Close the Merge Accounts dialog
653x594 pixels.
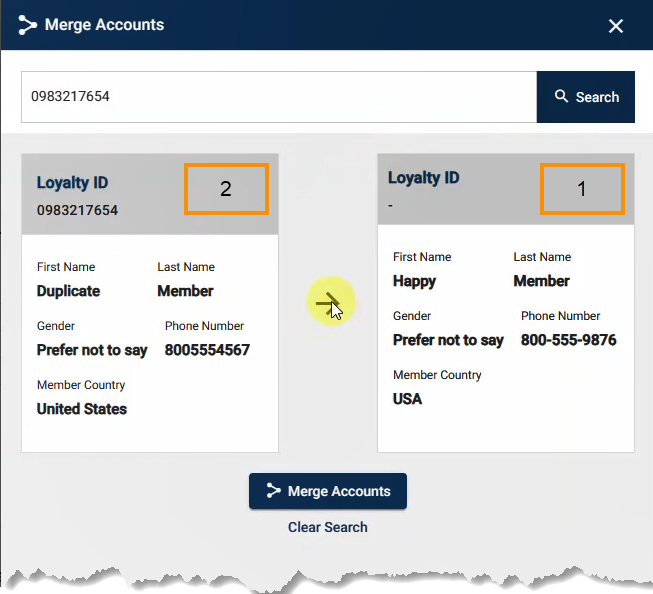coord(616,26)
